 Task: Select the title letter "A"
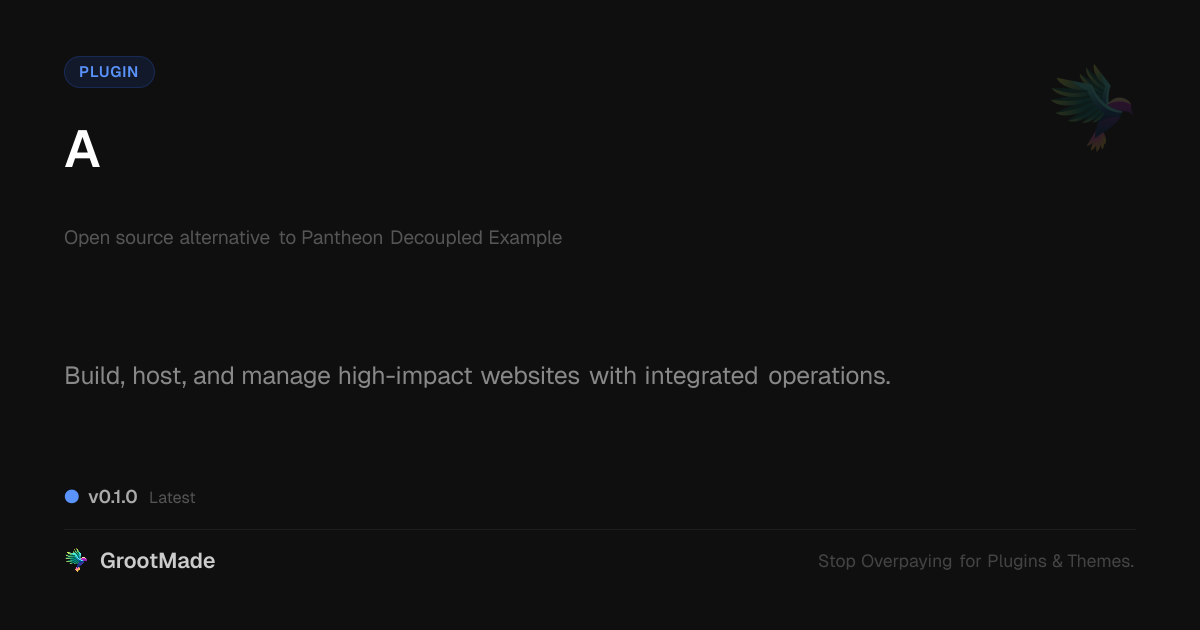[x=82, y=151]
